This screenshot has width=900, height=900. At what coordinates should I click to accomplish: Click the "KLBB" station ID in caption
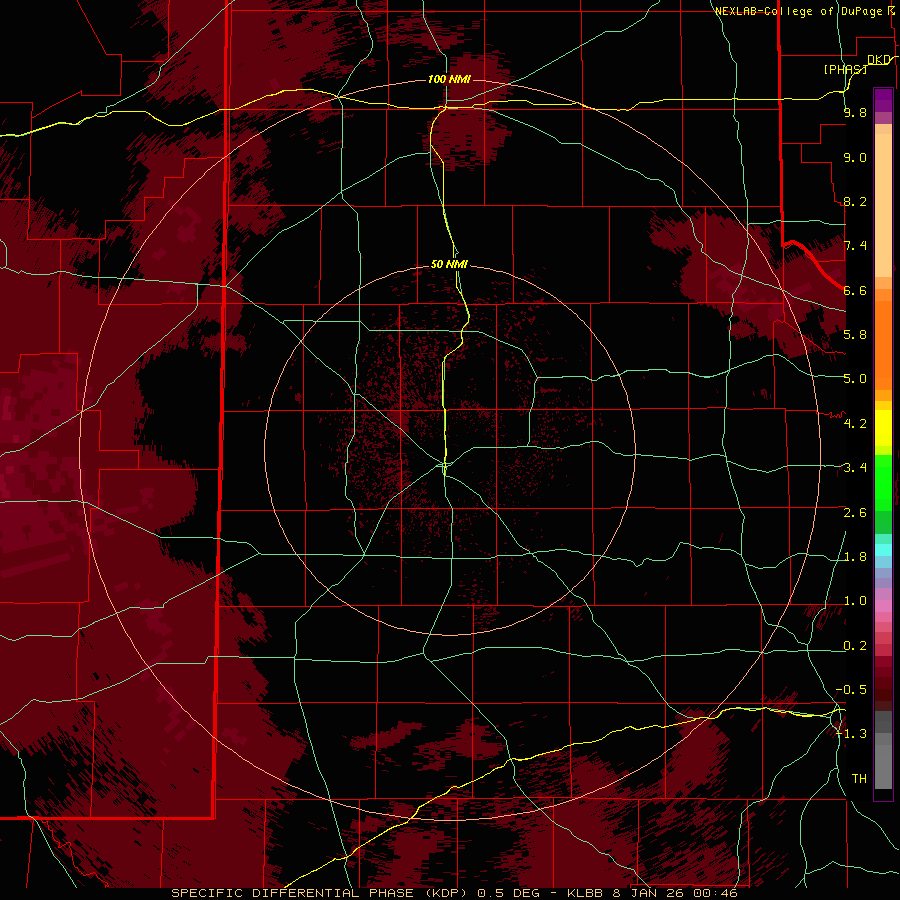pyautogui.click(x=585, y=893)
